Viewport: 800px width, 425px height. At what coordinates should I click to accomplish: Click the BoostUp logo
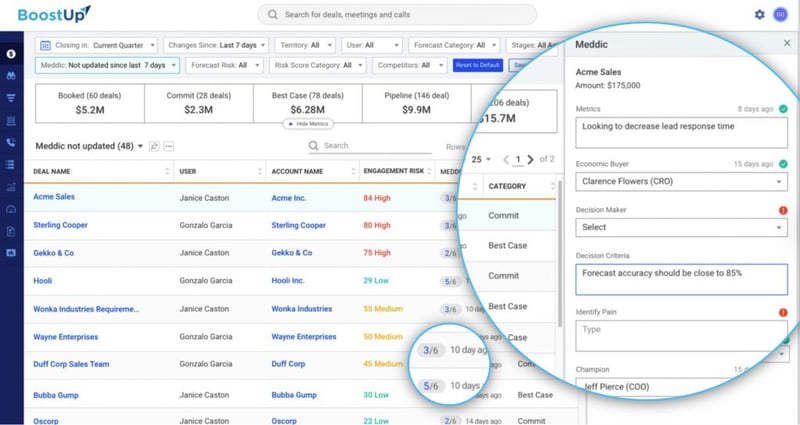(54, 14)
